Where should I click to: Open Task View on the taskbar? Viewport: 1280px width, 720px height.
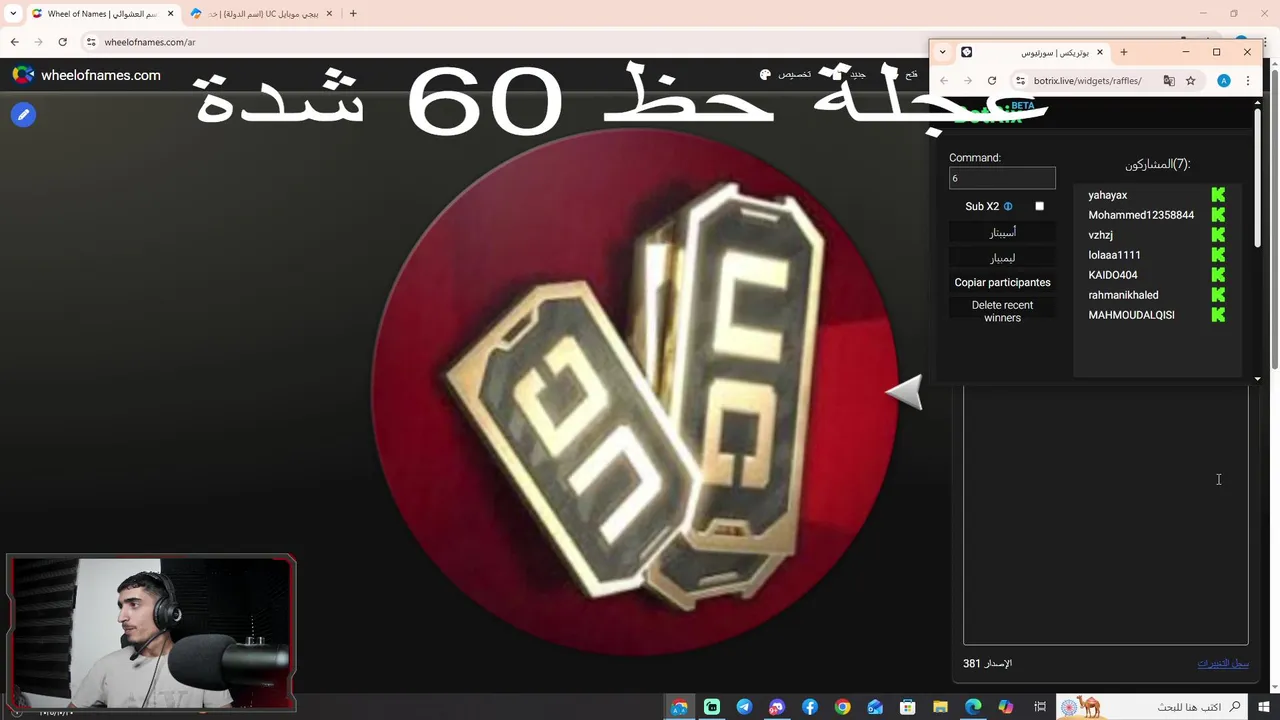pyautogui.click(x=1040, y=707)
